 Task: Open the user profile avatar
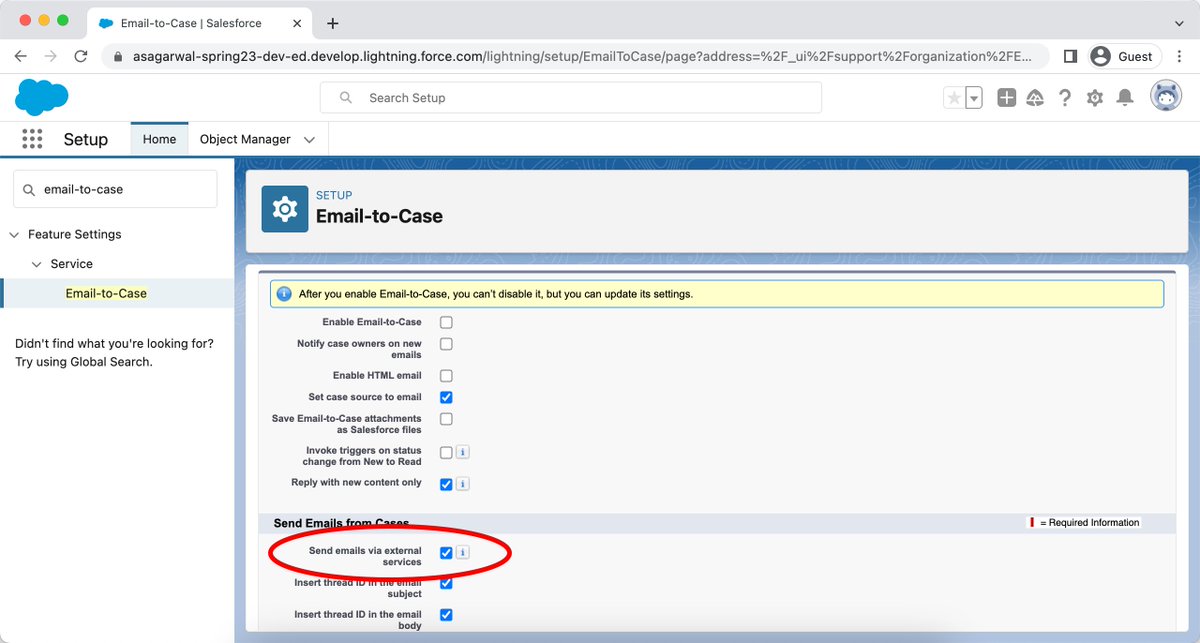(1166, 97)
